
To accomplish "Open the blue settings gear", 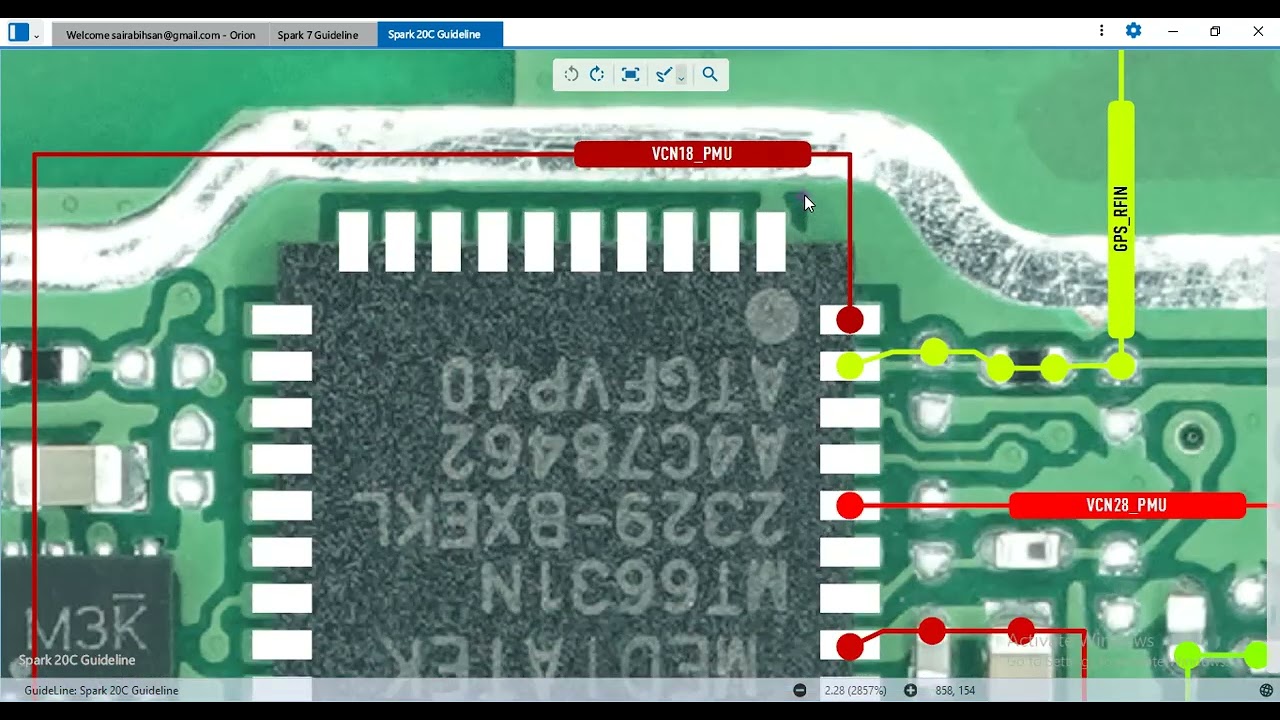I will (x=1133, y=31).
